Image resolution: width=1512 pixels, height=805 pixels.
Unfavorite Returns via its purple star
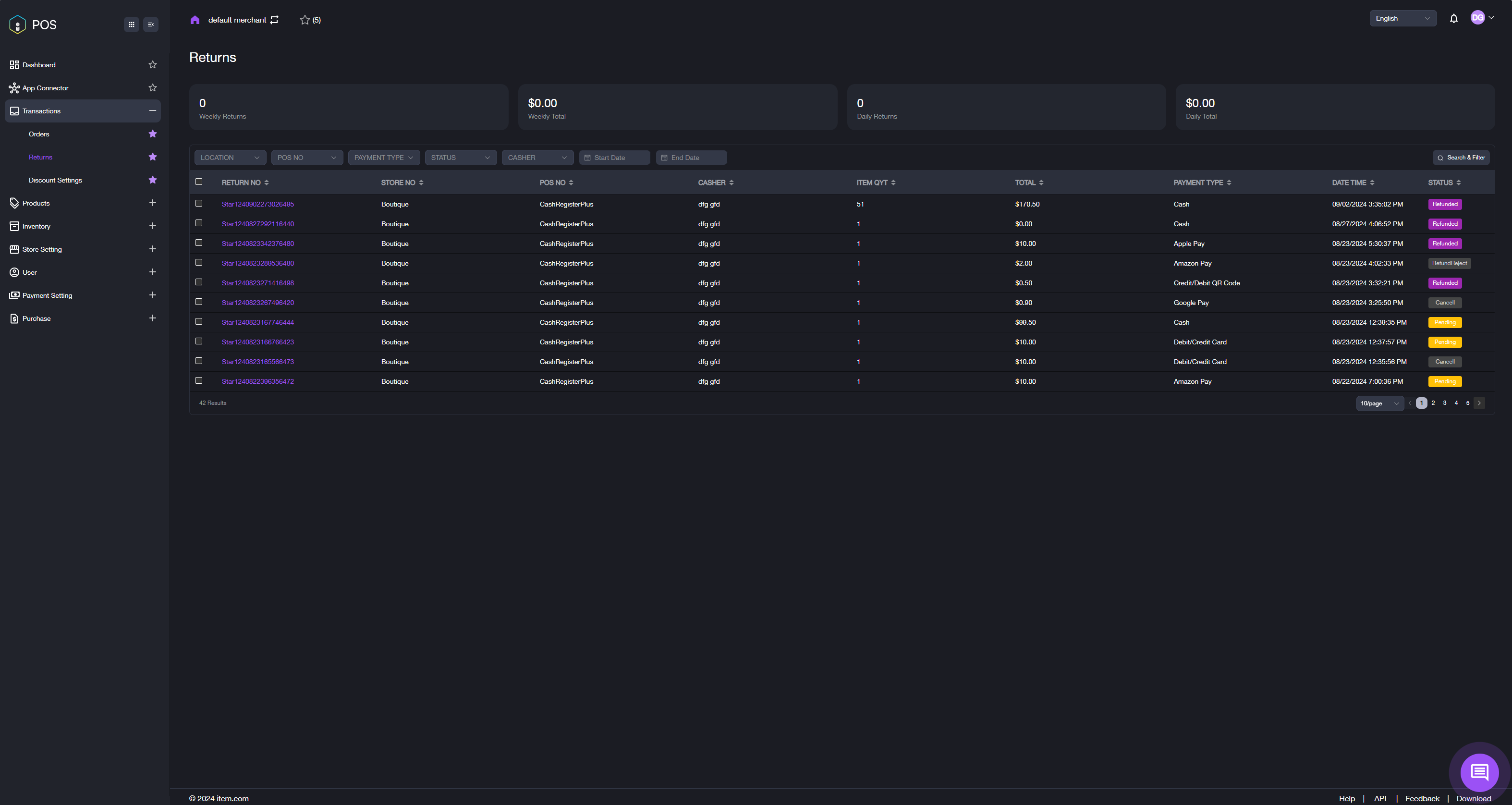coord(153,157)
